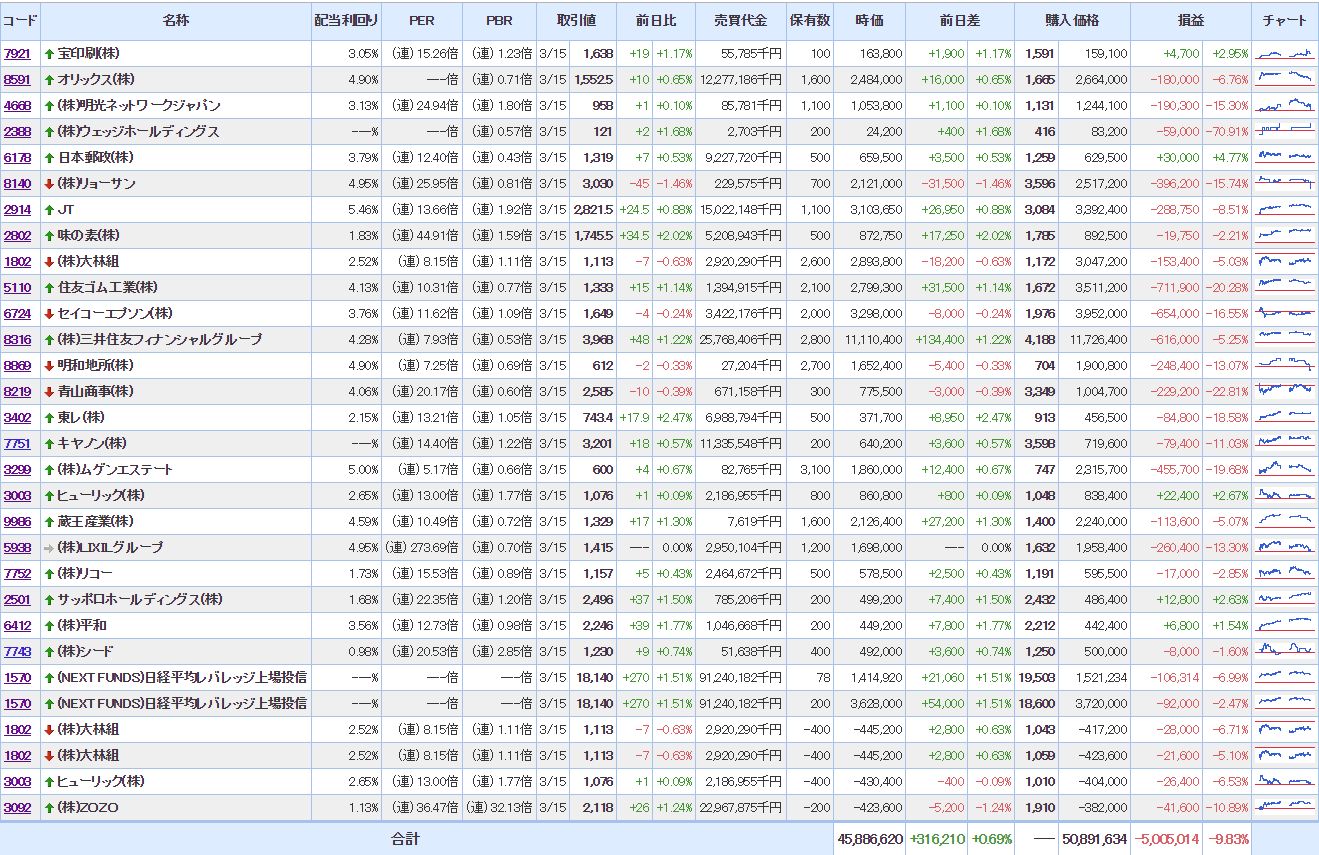The image size is (1319, 855).
Task: Open stock code link 2914 for JT
Action: 17,210
